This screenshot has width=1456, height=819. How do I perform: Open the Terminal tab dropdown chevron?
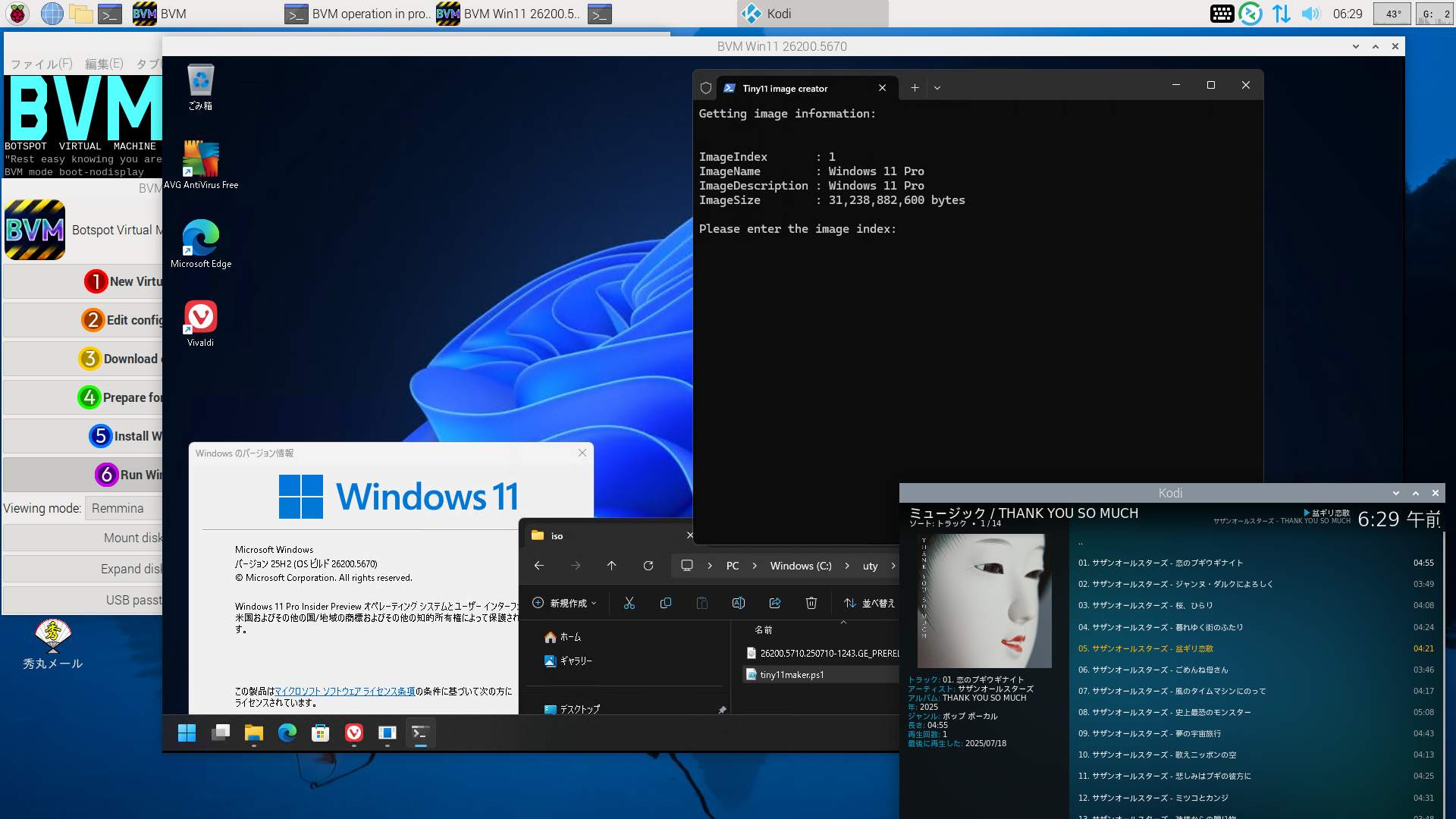937,88
